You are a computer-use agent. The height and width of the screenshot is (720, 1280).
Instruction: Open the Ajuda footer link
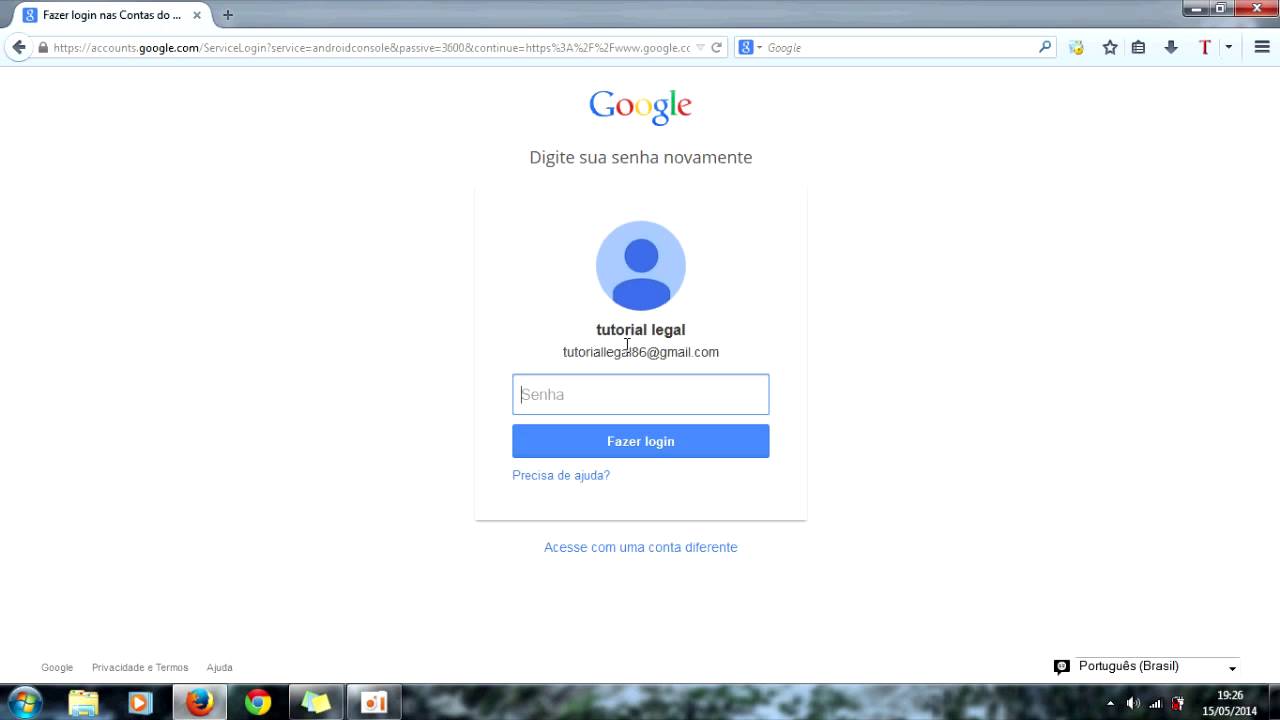(220, 667)
